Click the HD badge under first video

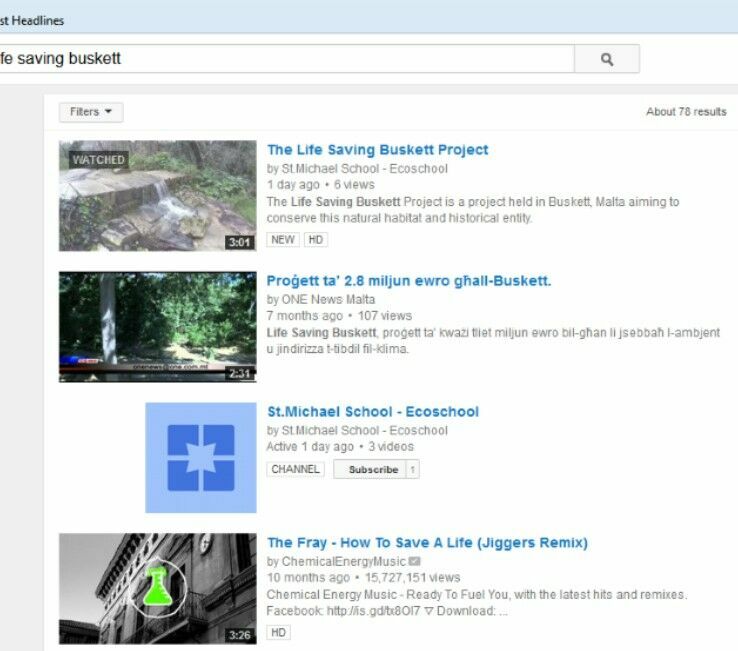pos(316,240)
